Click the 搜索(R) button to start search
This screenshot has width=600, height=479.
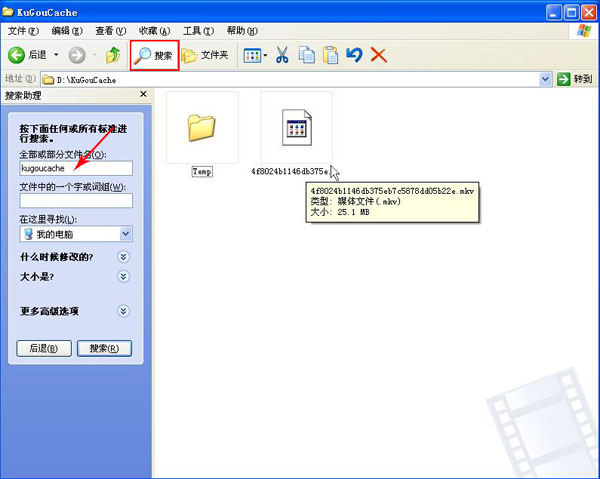pyautogui.click(x=104, y=349)
